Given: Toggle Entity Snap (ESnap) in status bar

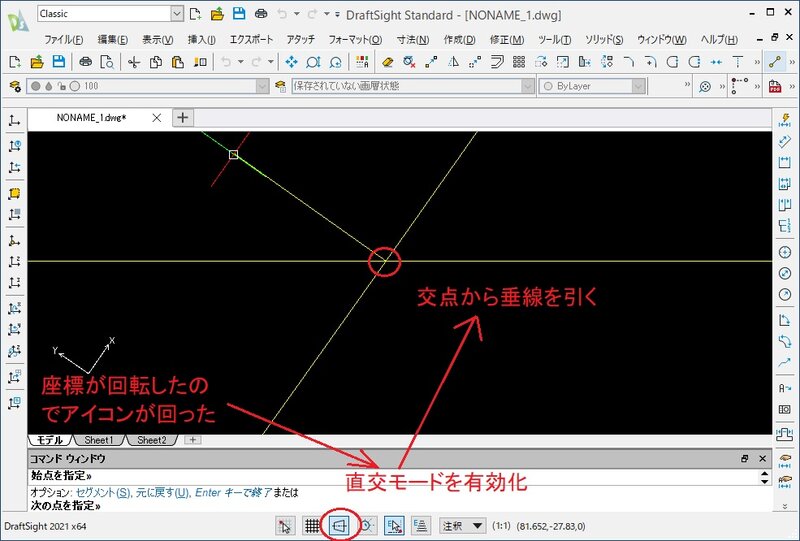Looking at the screenshot, I should point(394,525).
